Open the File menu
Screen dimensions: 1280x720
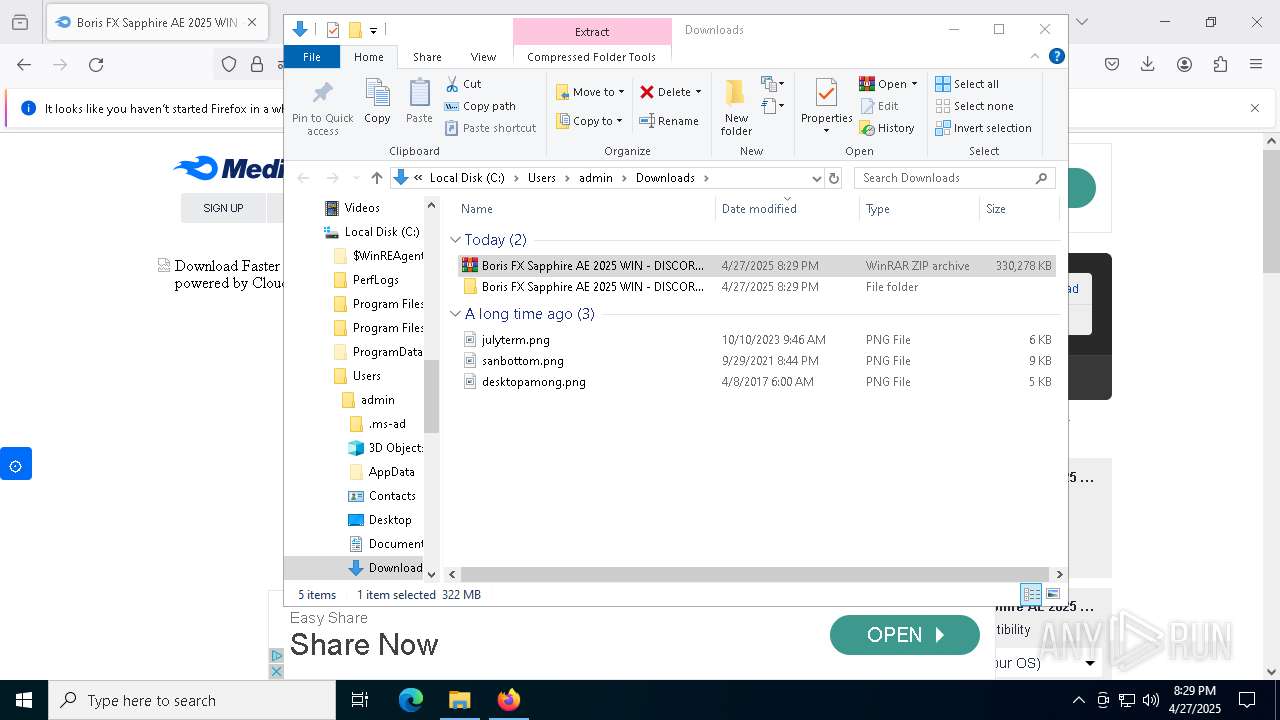[x=312, y=57]
